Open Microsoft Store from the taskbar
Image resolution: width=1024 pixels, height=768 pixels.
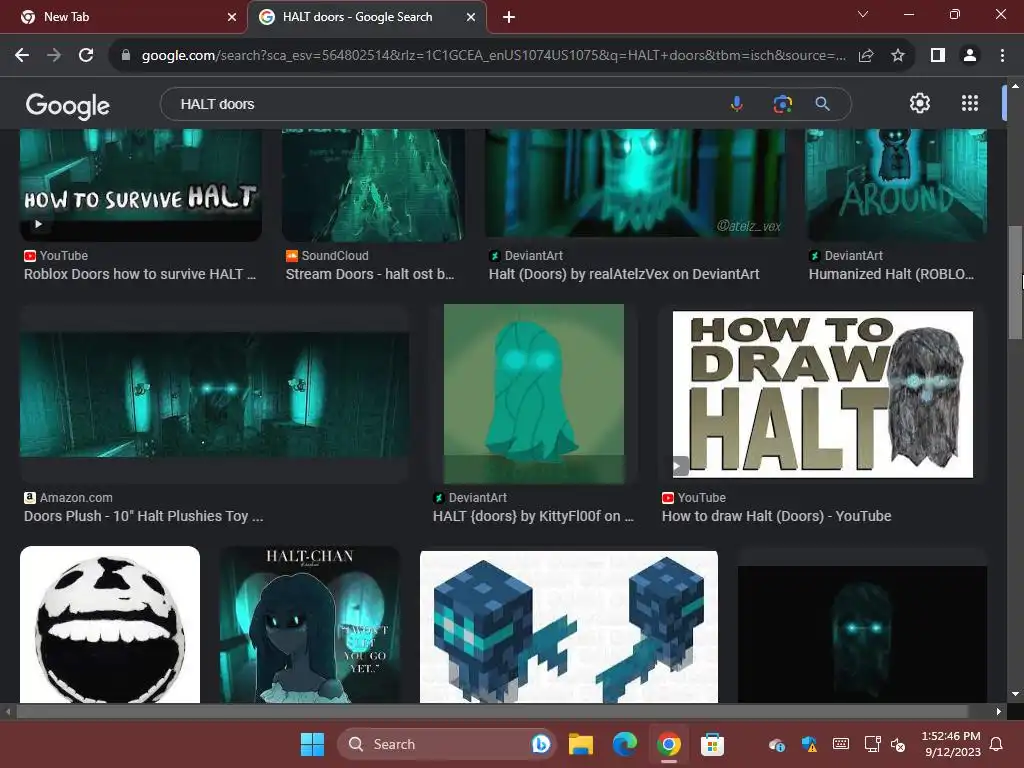pos(712,744)
